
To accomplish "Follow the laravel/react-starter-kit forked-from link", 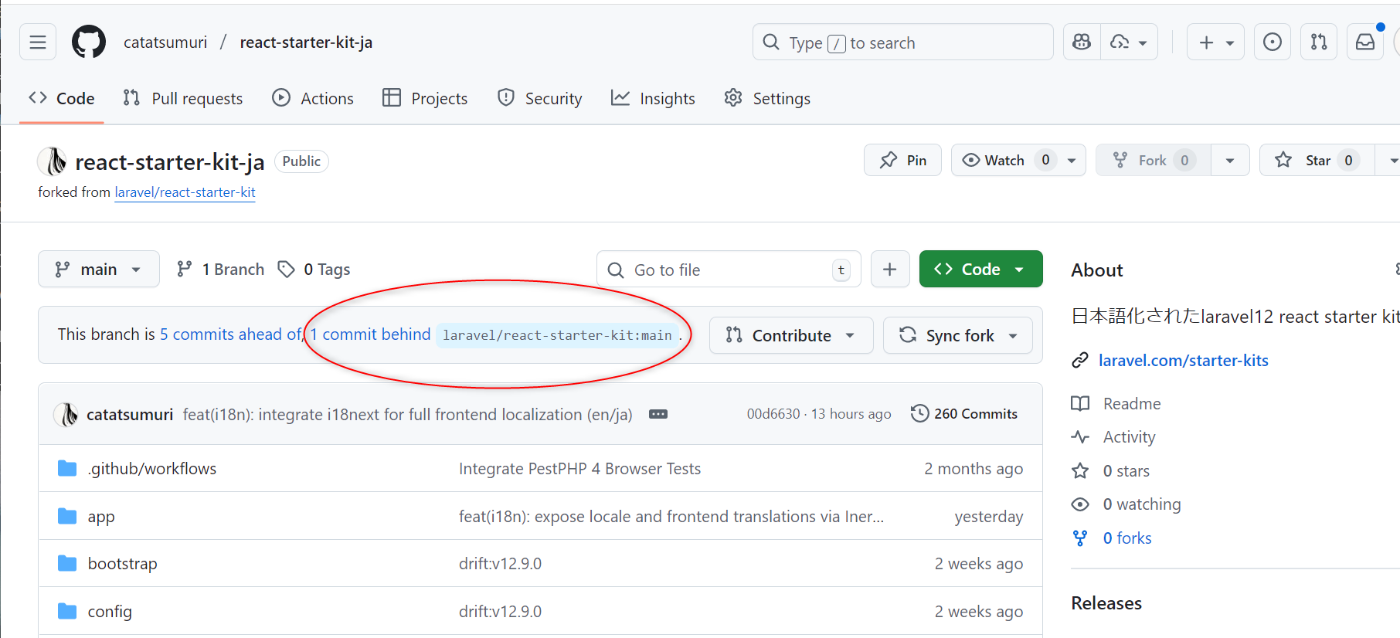I will pyautogui.click(x=185, y=192).
